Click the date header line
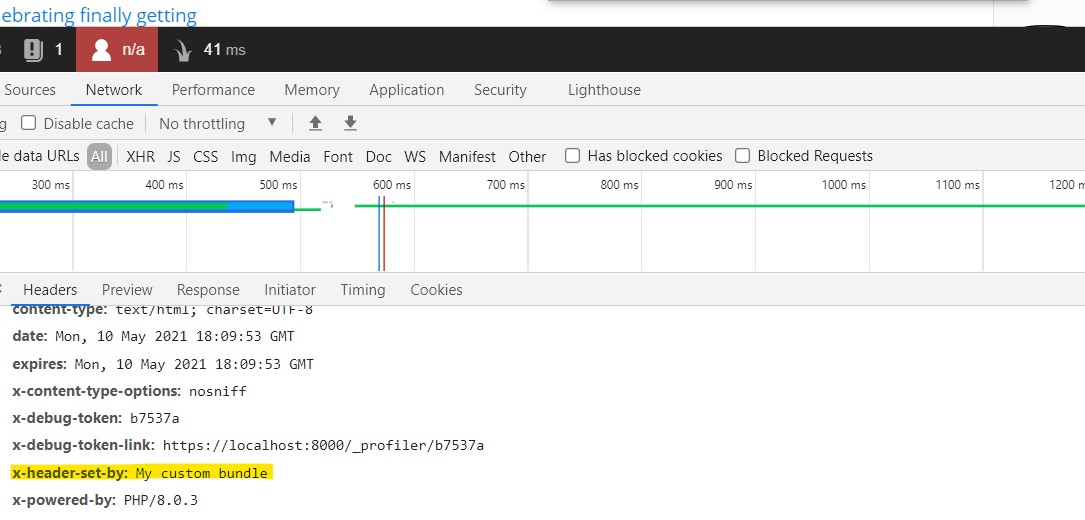This screenshot has width=1085, height=520. pos(154,337)
